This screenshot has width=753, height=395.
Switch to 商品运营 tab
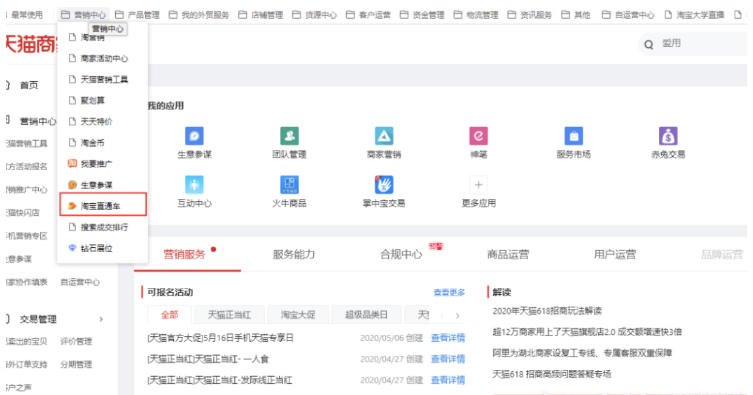[x=508, y=254]
